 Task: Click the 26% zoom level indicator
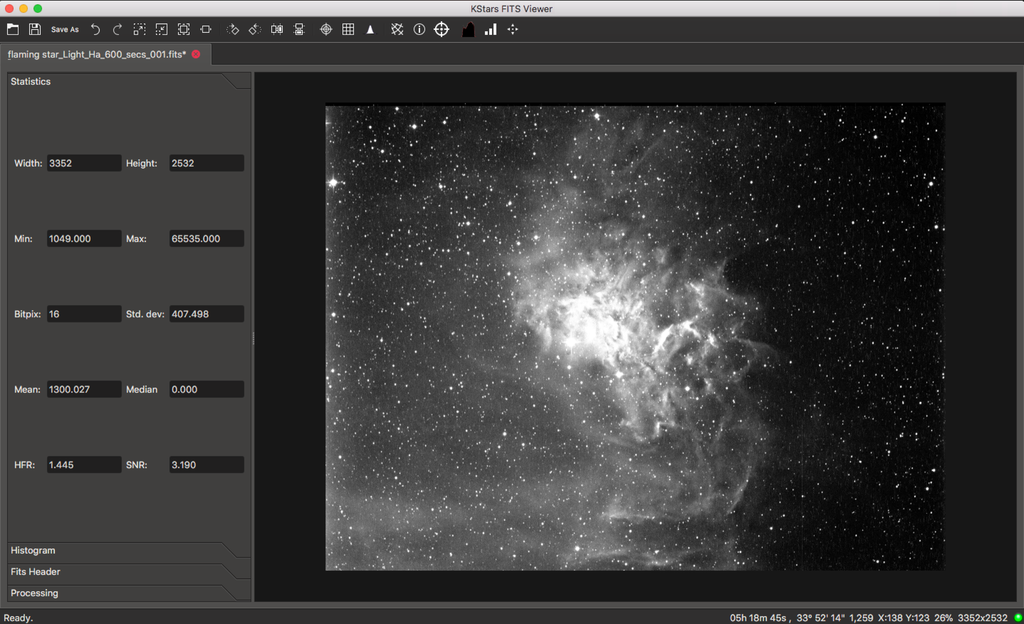point(943,617)
